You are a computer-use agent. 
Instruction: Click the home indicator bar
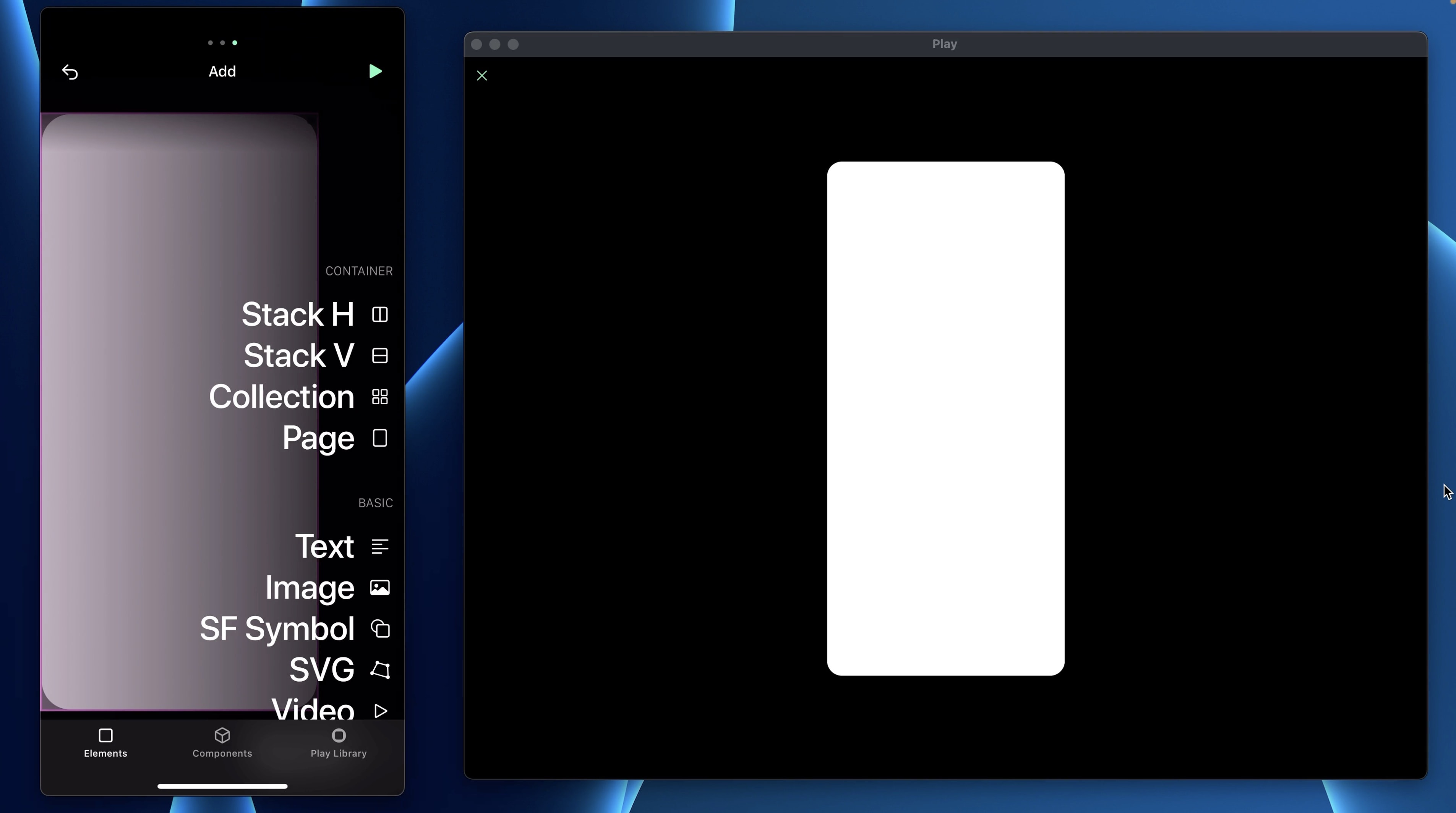point(222,786)
